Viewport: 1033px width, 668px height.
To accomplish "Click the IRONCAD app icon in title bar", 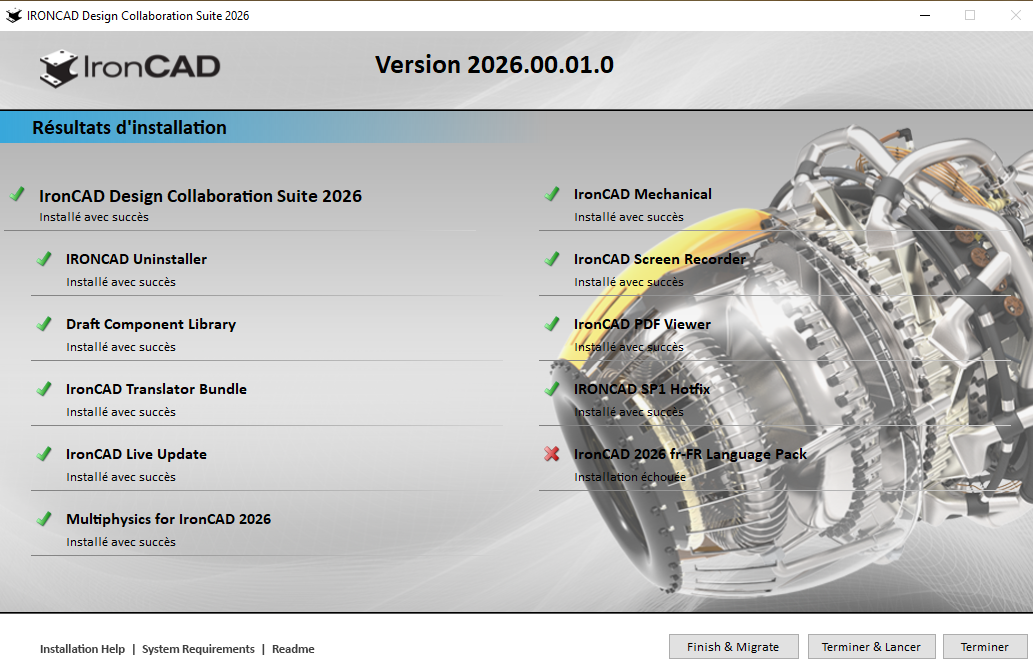I will 14,15.
